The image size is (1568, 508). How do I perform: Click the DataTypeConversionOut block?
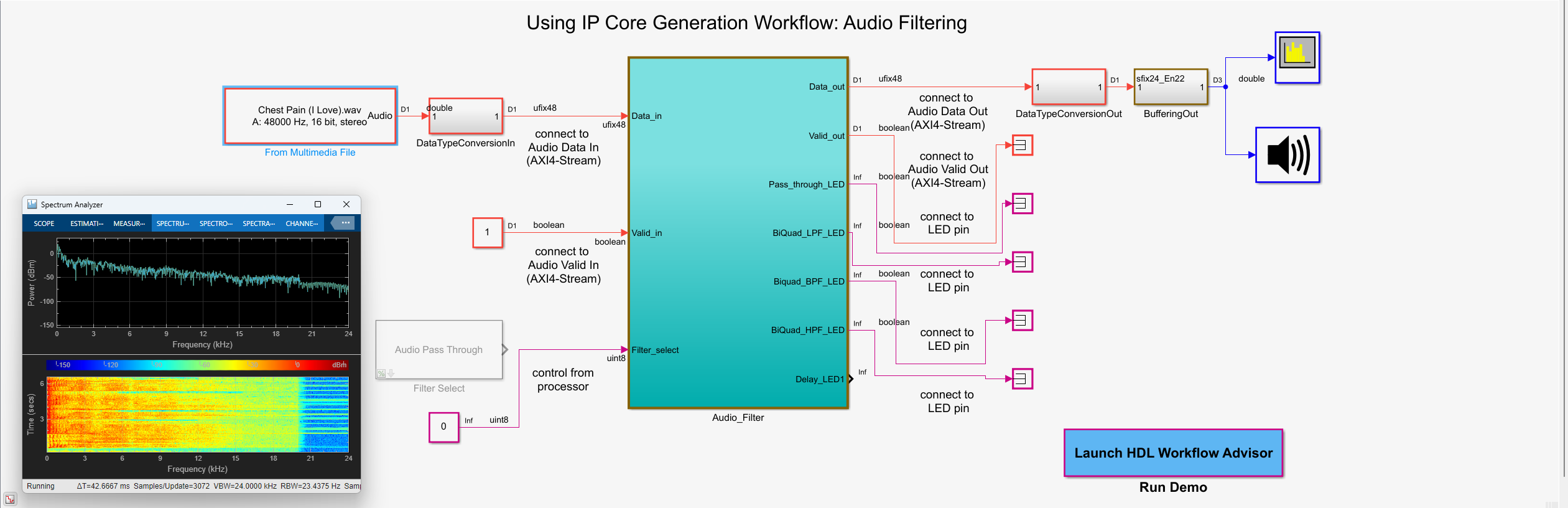coord(1068,87)
